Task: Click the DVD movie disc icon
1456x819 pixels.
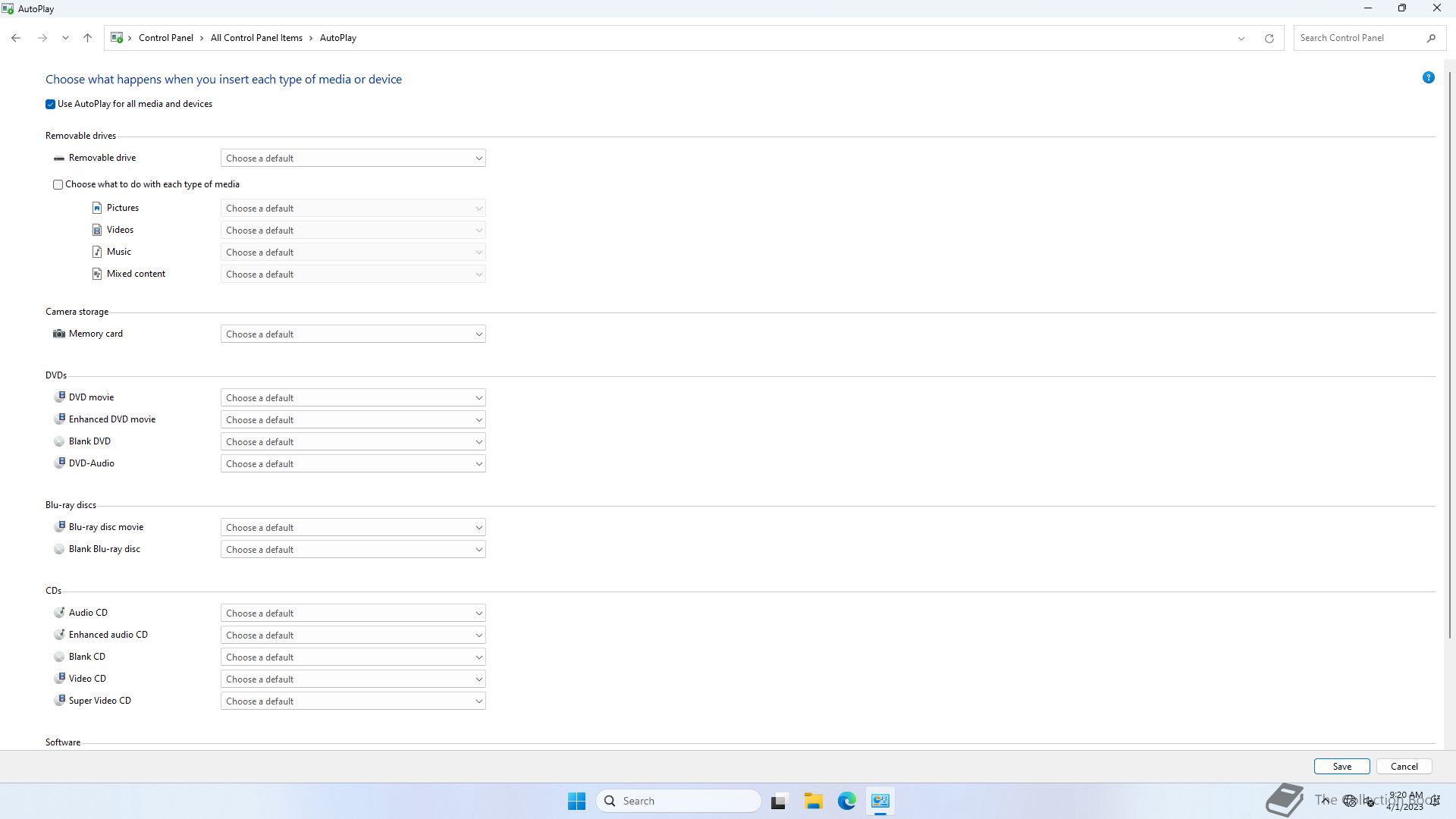Action: (59, 397)
